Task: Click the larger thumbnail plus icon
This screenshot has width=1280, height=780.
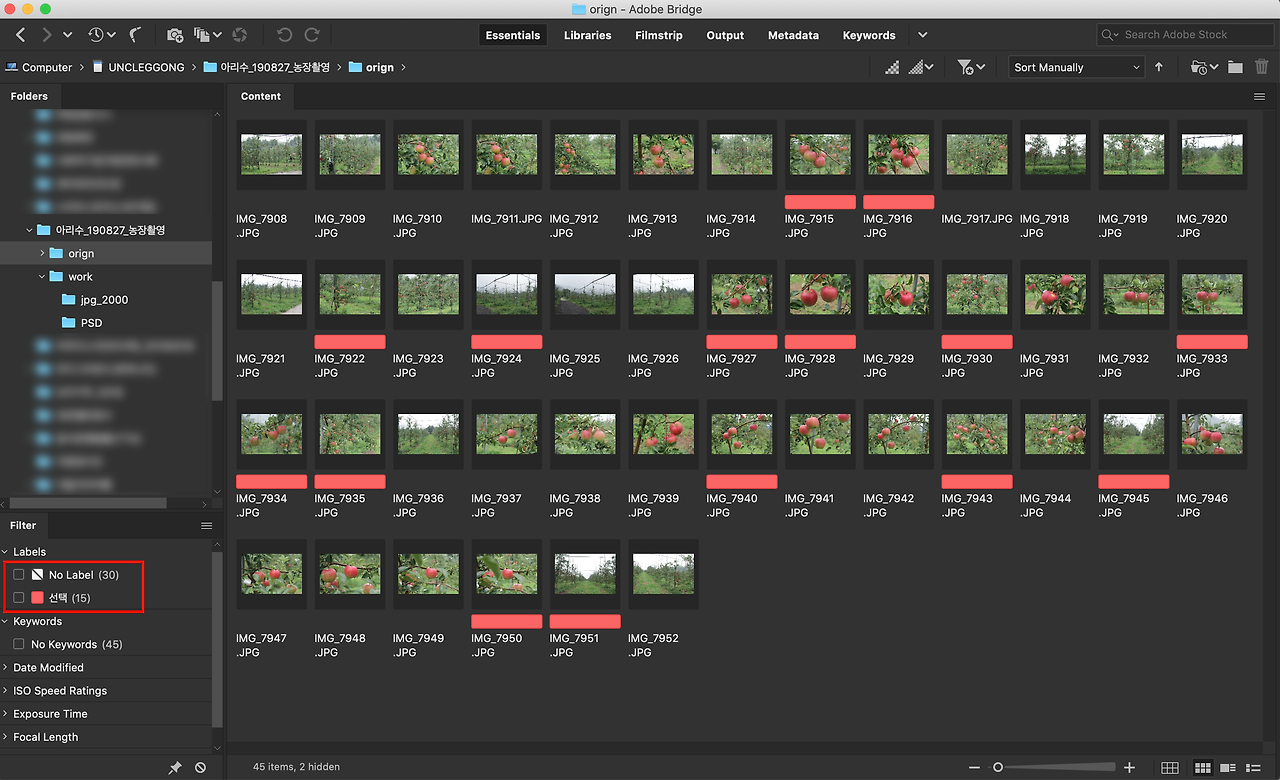Action: click(1130, 767)
